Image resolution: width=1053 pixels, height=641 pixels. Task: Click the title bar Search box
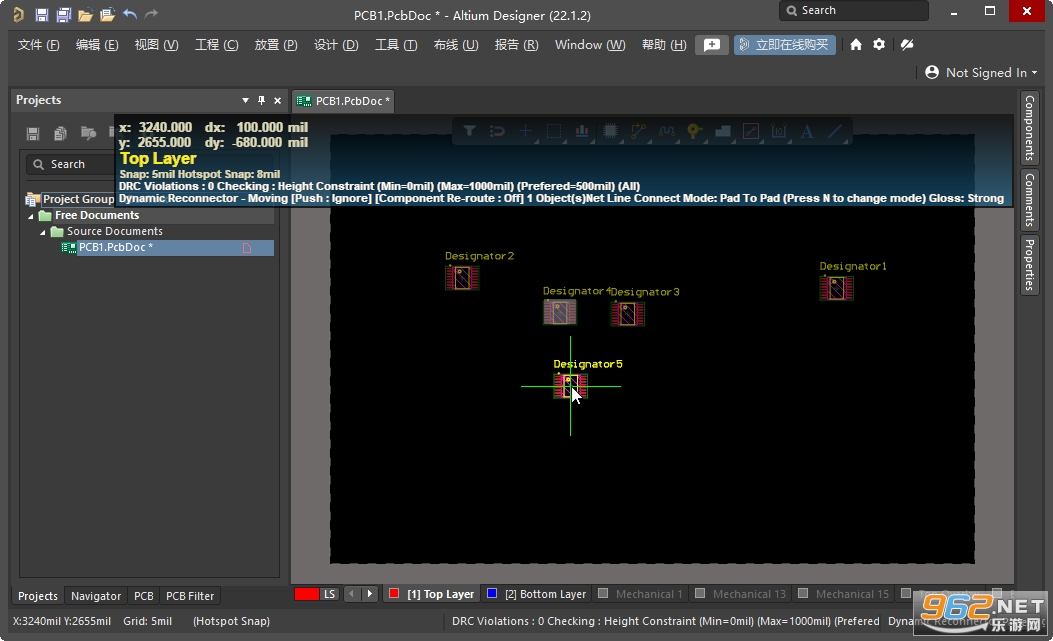tap(854, 11)
